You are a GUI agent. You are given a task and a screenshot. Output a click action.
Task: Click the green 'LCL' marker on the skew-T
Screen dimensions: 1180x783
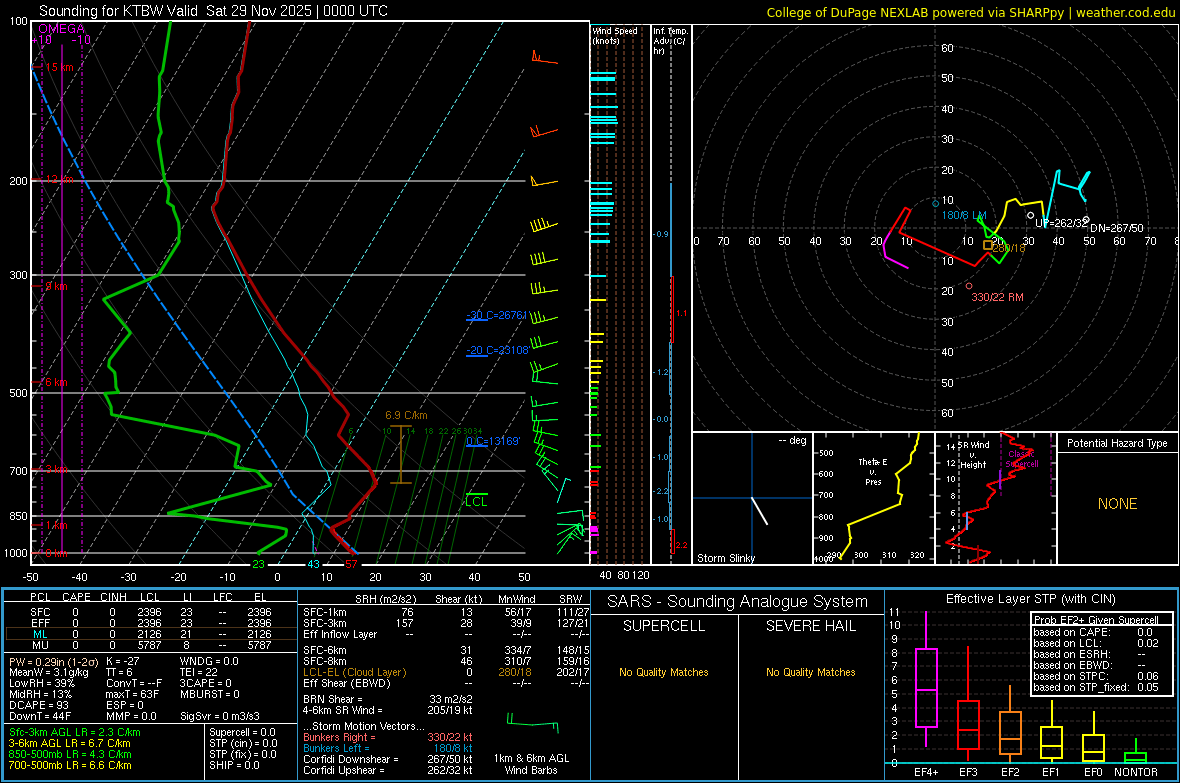pos(476,501)
